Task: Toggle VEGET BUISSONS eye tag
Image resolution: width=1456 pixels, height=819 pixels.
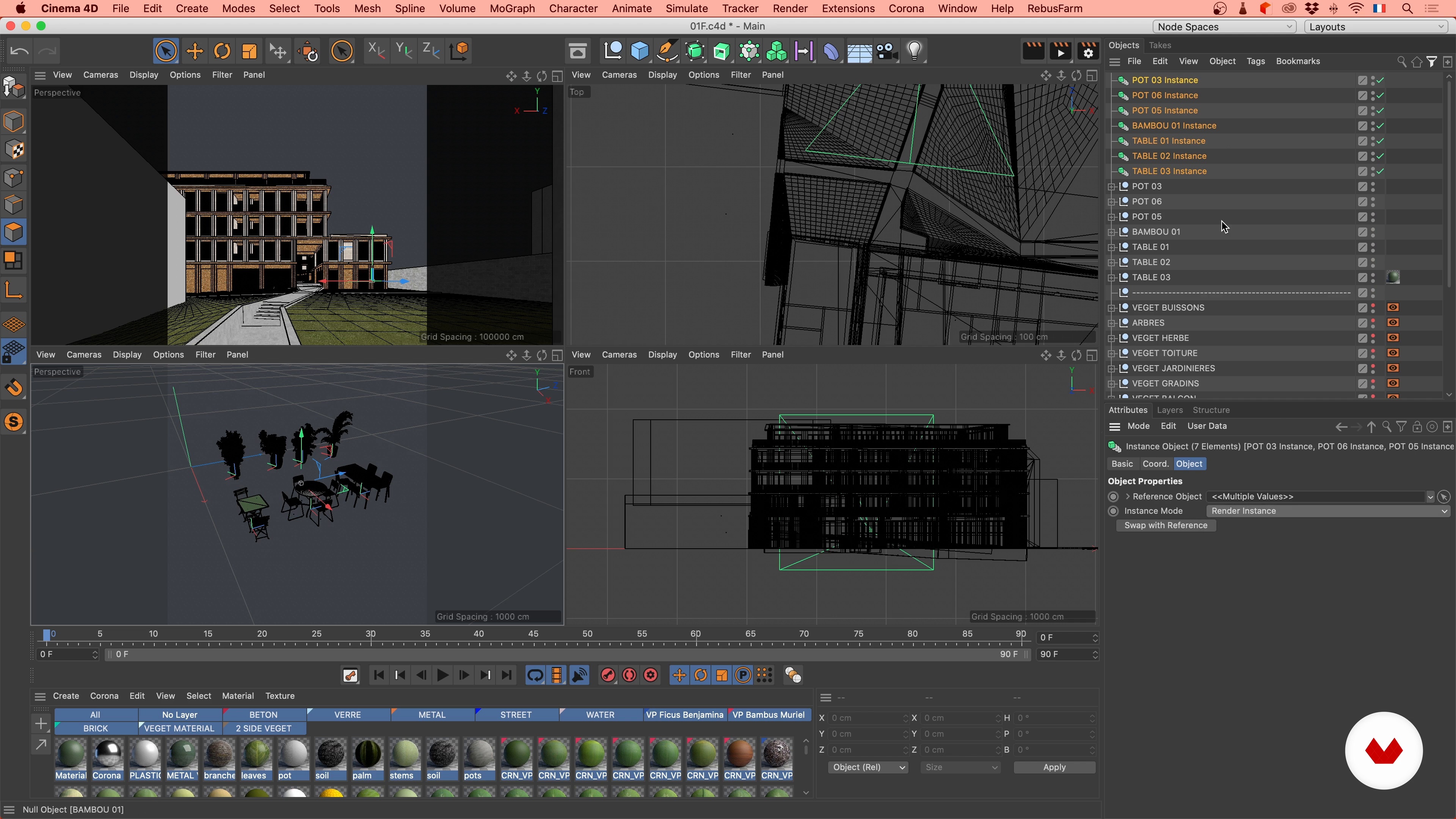Action: tap(1393, 308)
